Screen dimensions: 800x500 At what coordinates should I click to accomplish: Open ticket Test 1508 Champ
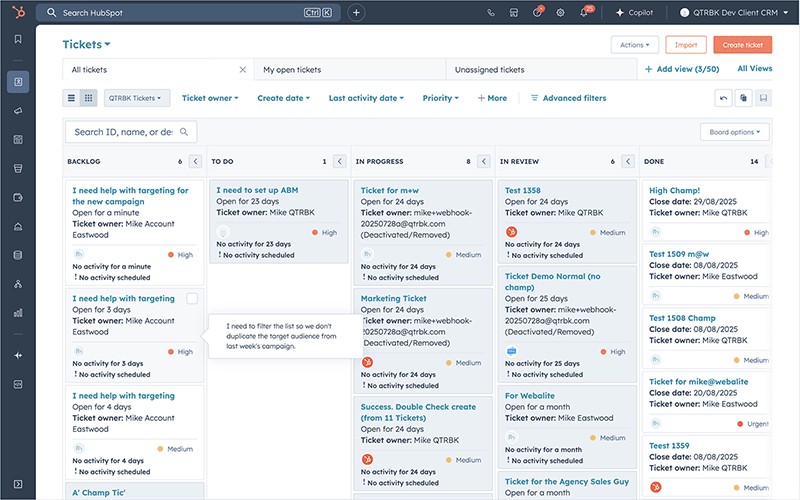coord(682,318)
